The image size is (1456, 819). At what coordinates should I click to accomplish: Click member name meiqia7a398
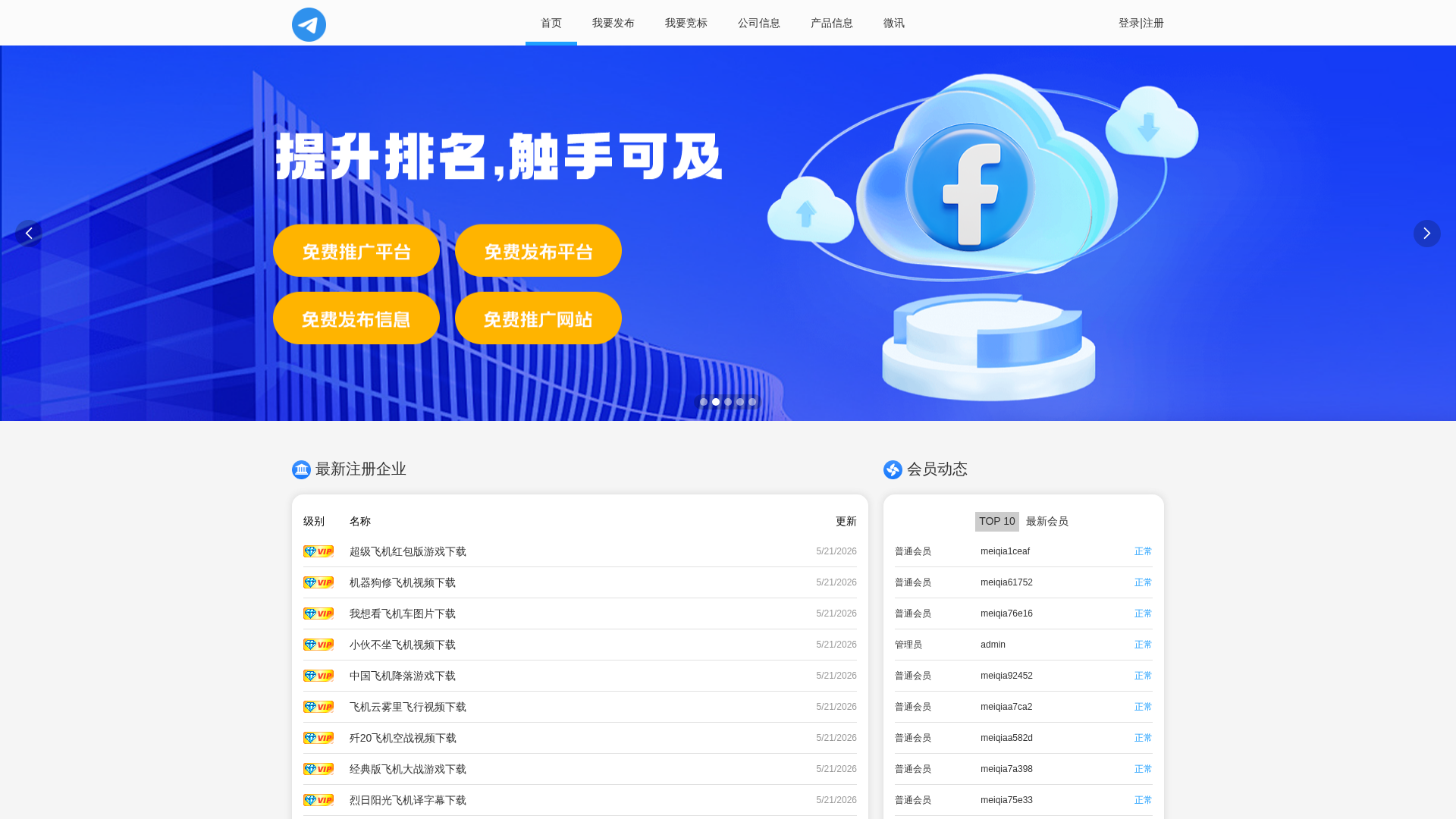1006,769
